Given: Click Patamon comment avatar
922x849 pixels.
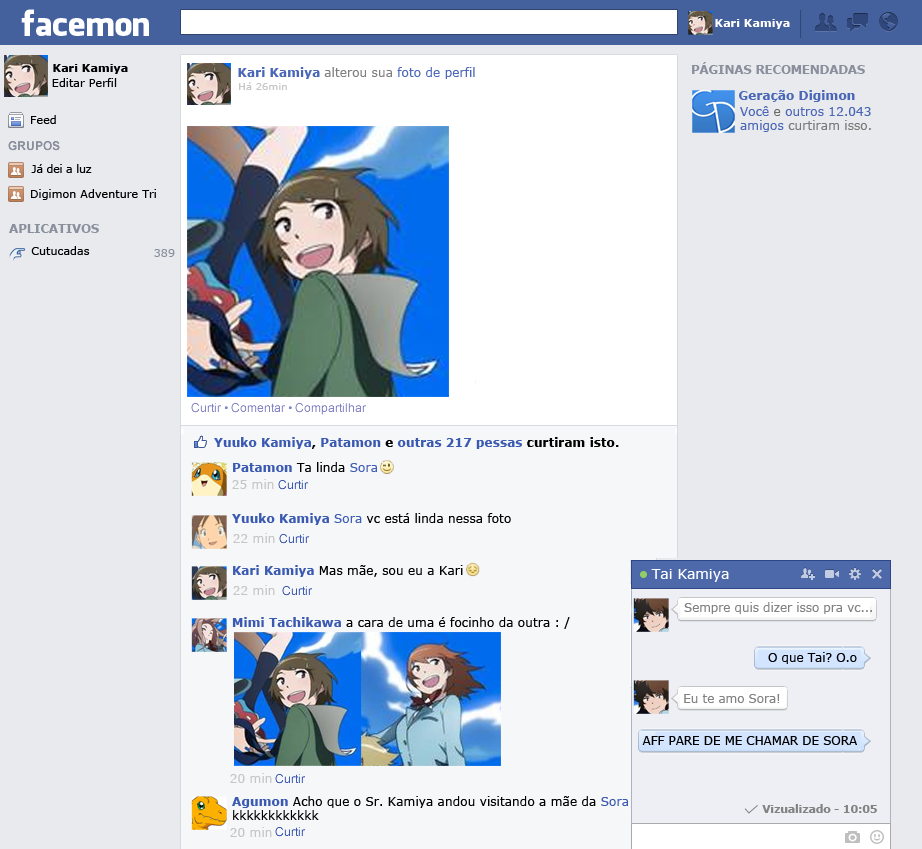Looking at the screenshot, I should point(209,479).
